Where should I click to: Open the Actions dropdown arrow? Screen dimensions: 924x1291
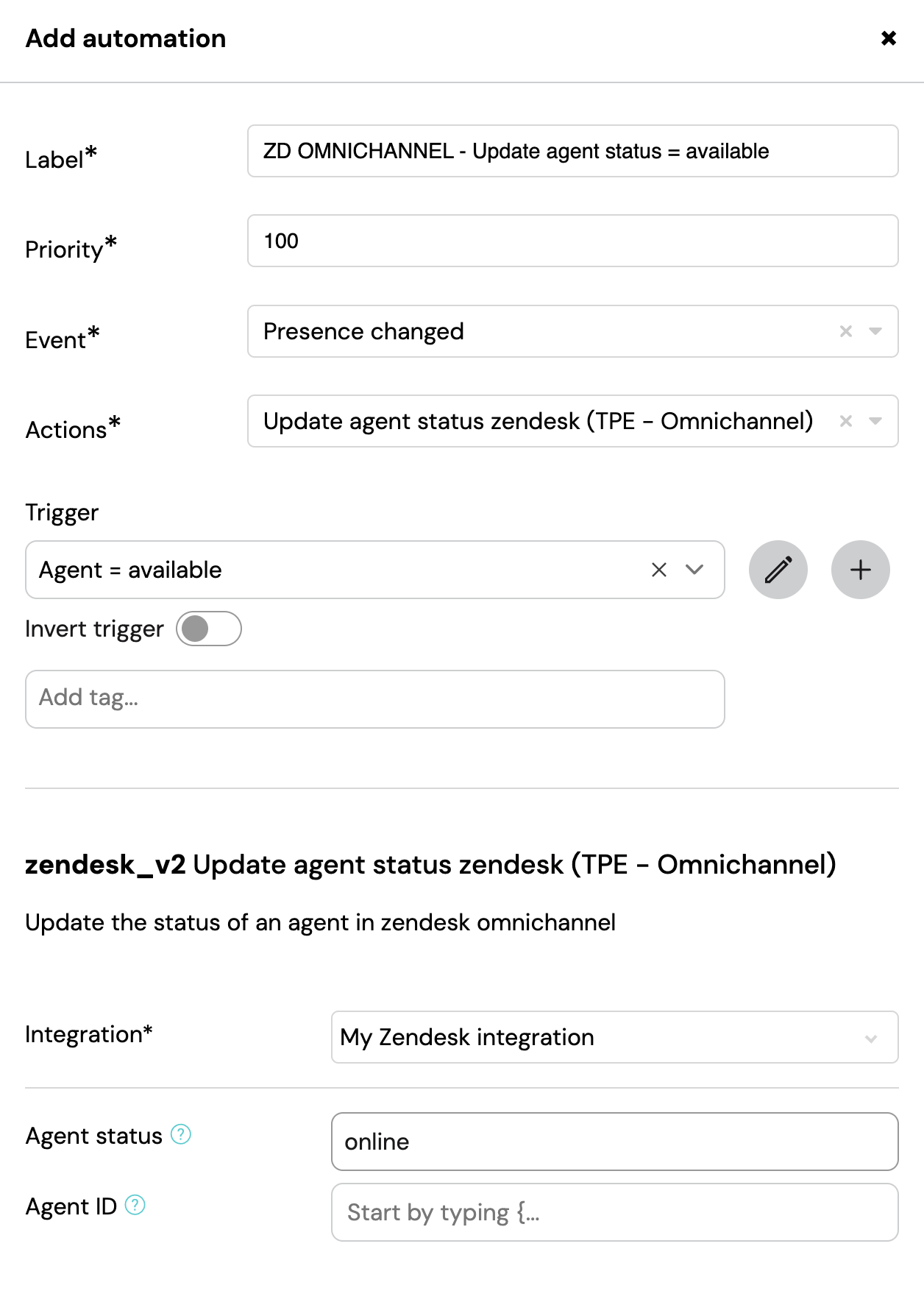pyautogui.click(x=875, y=421)
